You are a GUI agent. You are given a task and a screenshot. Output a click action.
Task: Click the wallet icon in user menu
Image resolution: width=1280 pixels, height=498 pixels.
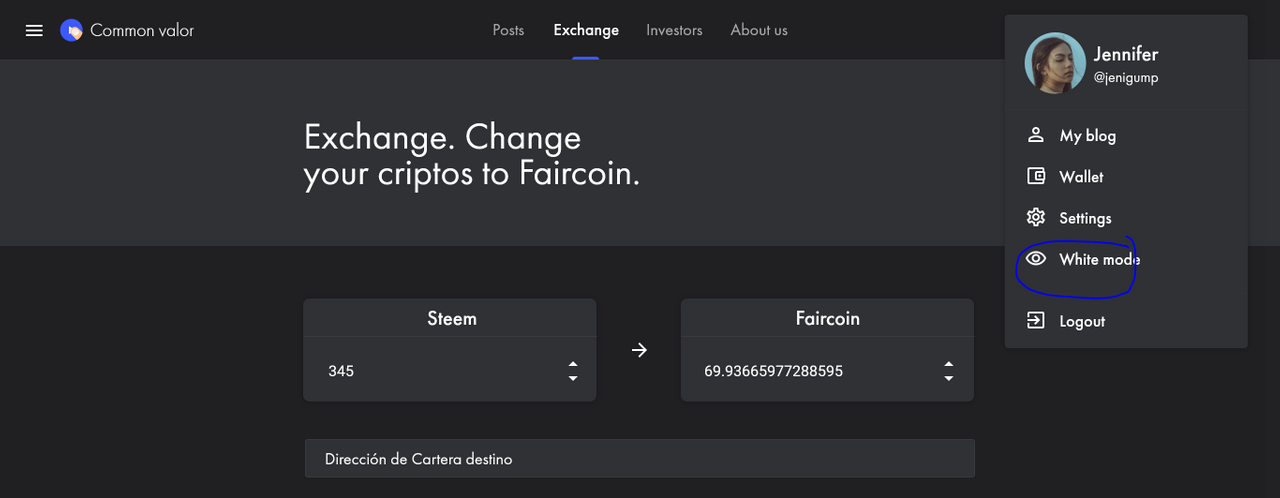[1036, 176]
